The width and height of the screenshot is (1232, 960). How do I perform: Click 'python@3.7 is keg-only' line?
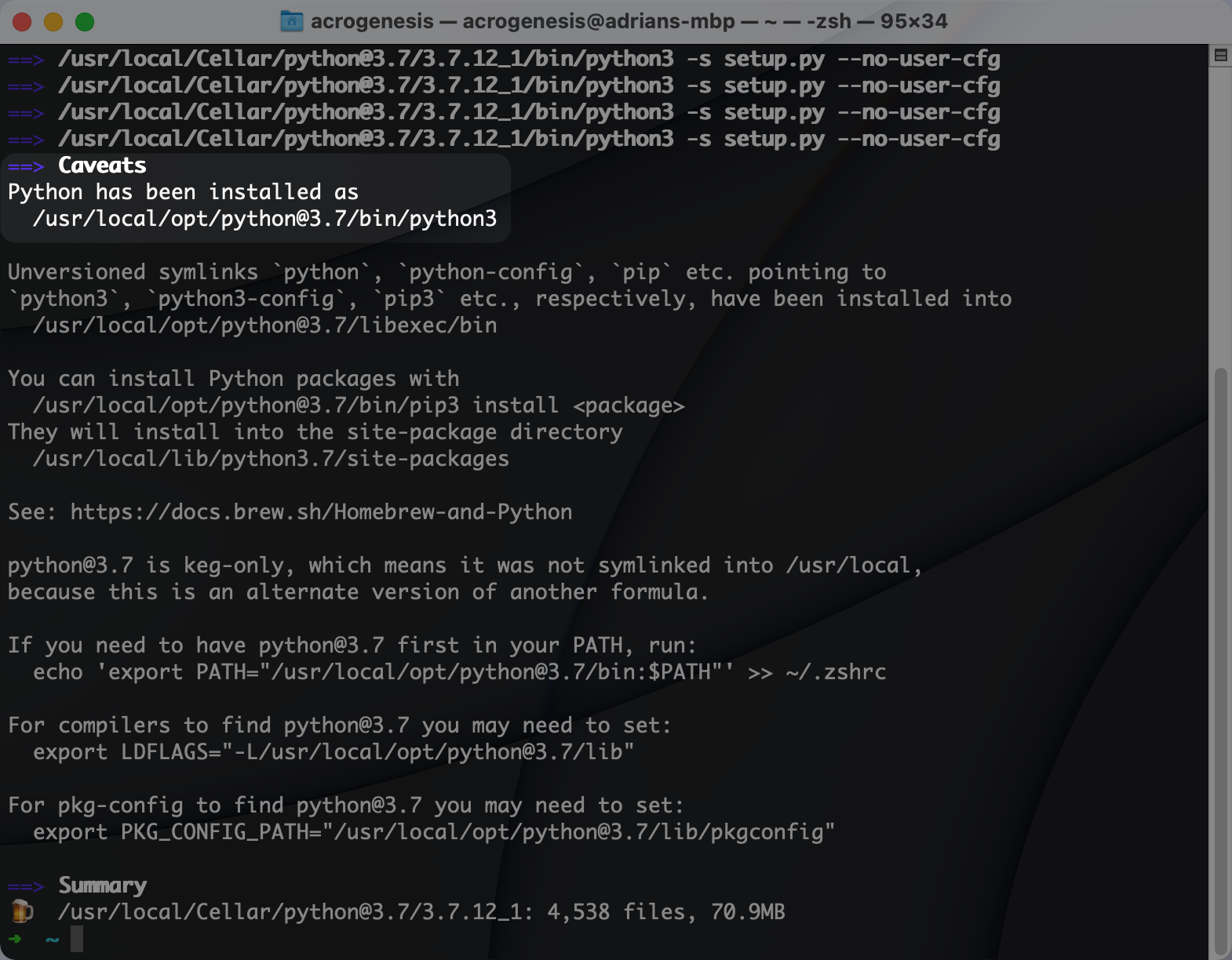click(x=465, y=565)
